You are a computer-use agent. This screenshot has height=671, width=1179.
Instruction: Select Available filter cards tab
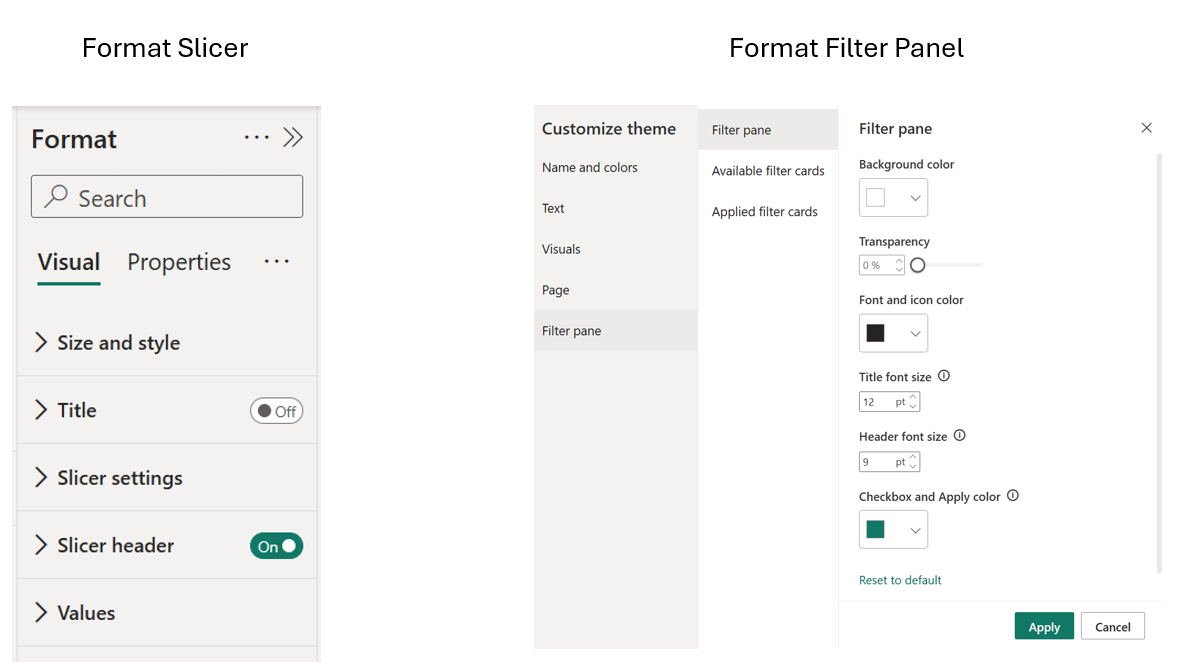tap(767, 170)
